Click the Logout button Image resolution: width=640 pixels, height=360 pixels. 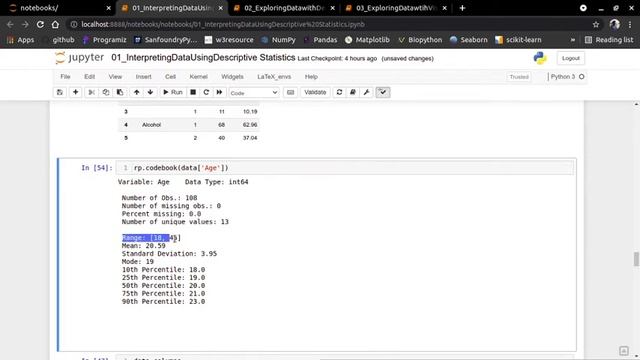[x=571, y=58]
